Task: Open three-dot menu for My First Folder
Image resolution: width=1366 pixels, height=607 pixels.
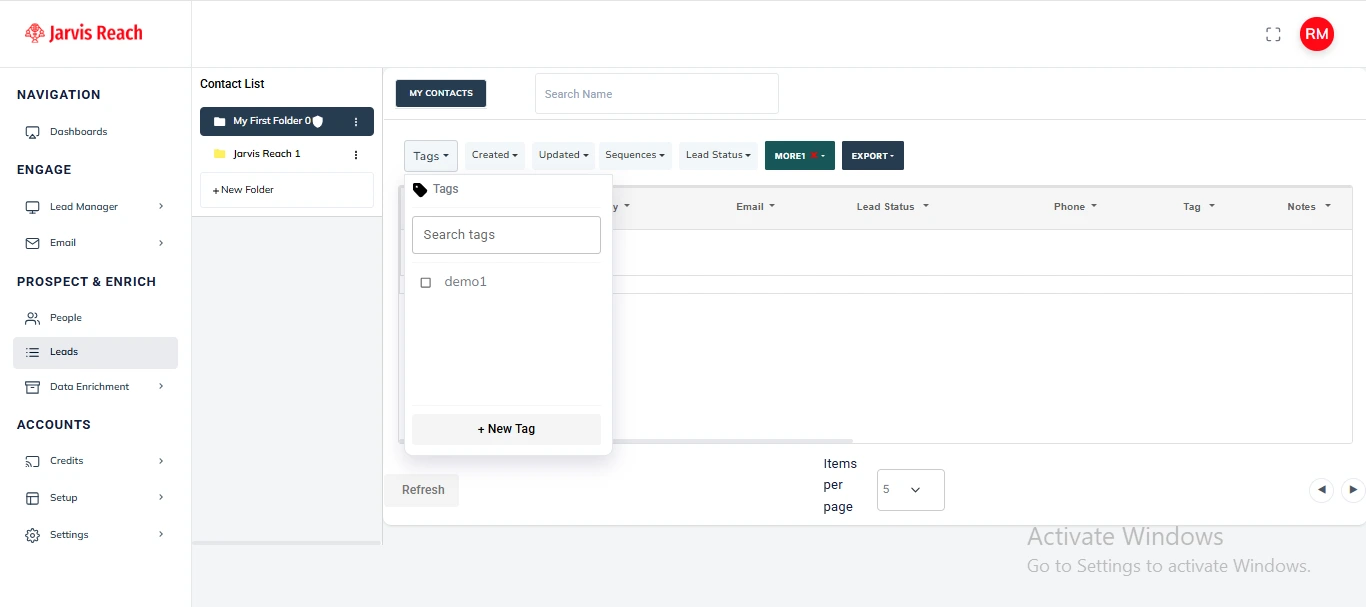Action: 356,122
